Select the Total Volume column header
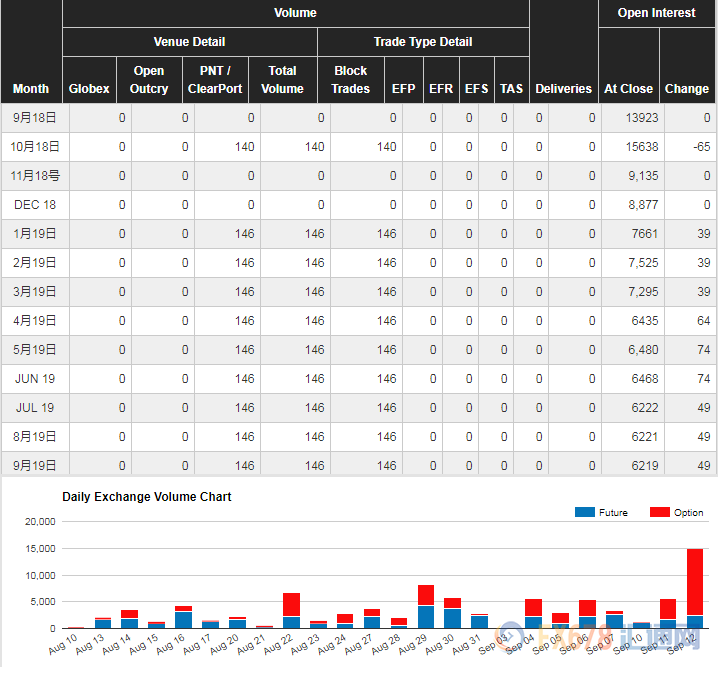This screenshot has width=718, height=673. coord(282,80)
